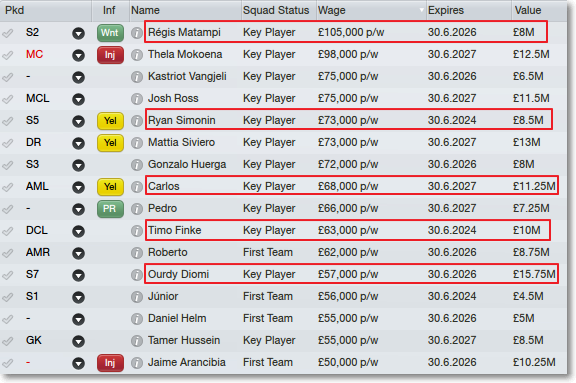Image resolution: width=576 pixels, height=383 pixels.
Task: Click Inj badge on Thela Mokoena row
Action: pyautogui.click(x=110, y=55)
